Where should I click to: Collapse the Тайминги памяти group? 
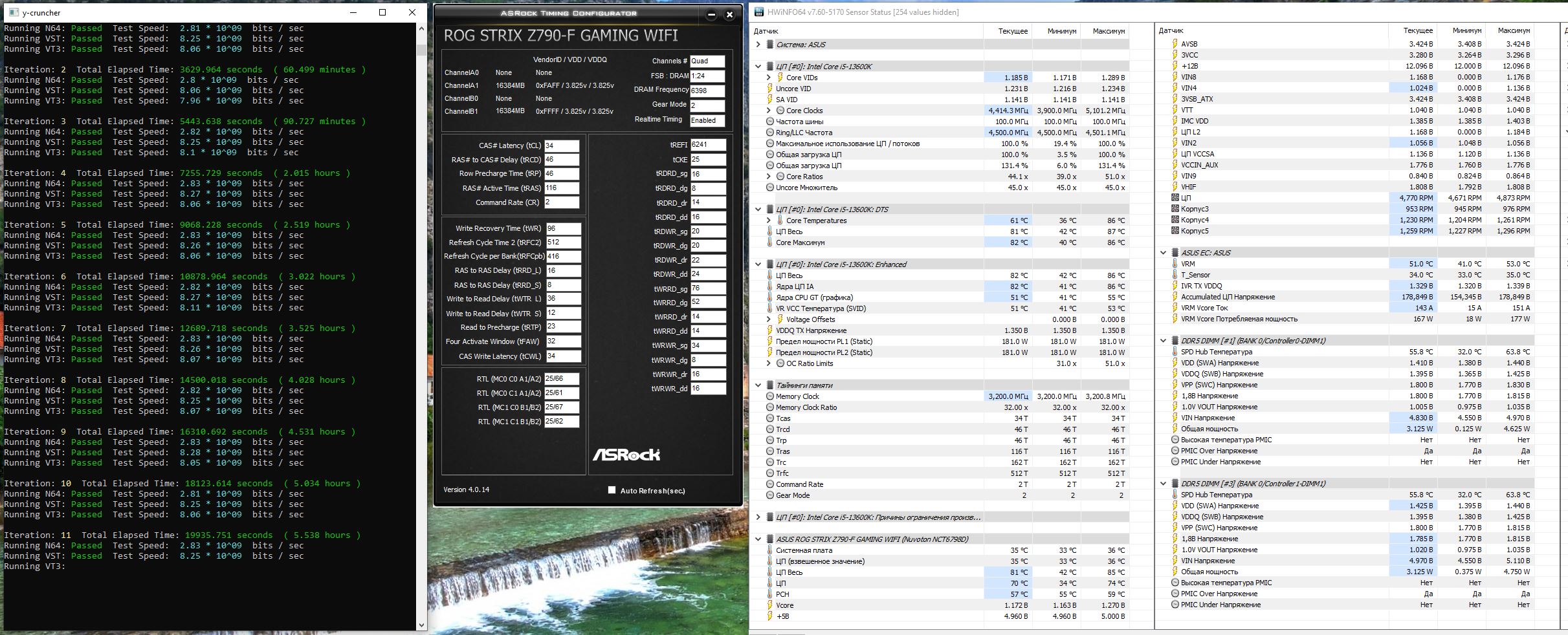click(758, 385)
